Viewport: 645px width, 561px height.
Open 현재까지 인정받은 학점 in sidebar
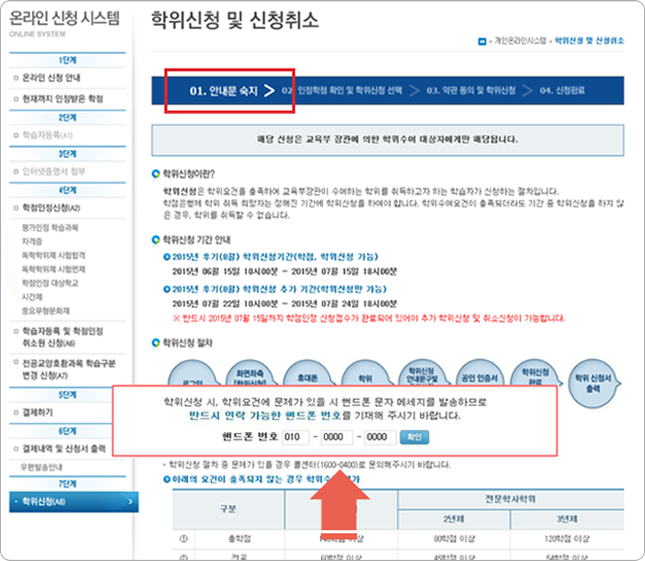[x=62, y=99]
